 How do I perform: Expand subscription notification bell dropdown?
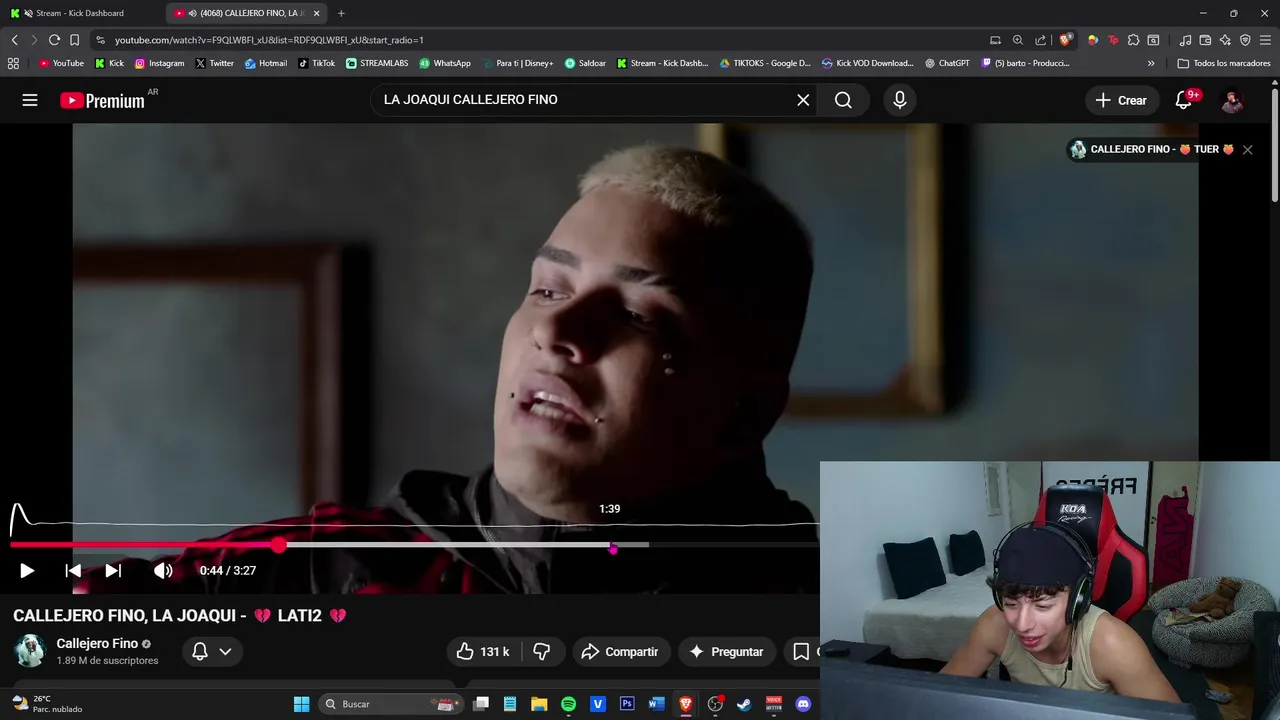coord(212,652)
